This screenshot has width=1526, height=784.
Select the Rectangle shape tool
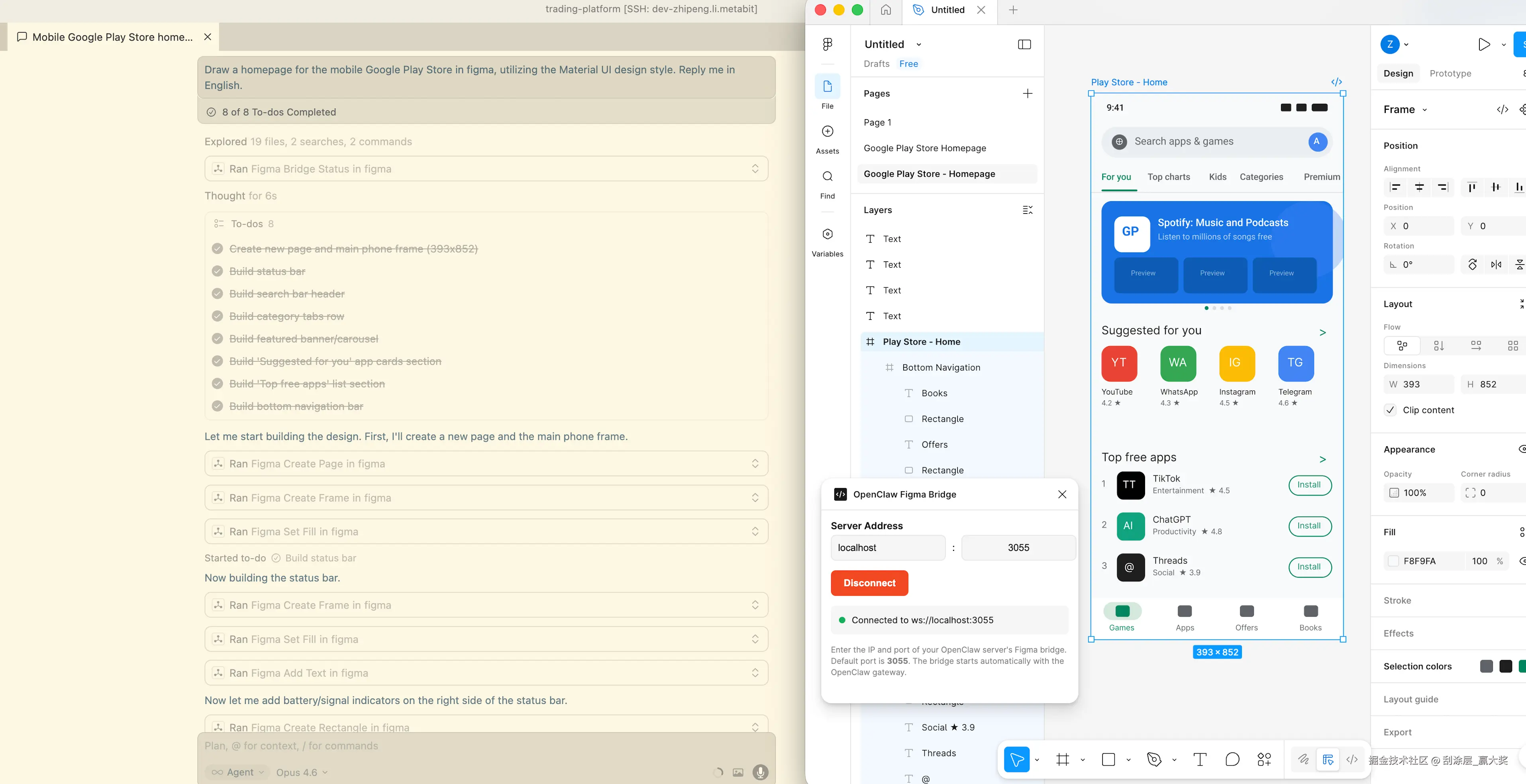1108,759
